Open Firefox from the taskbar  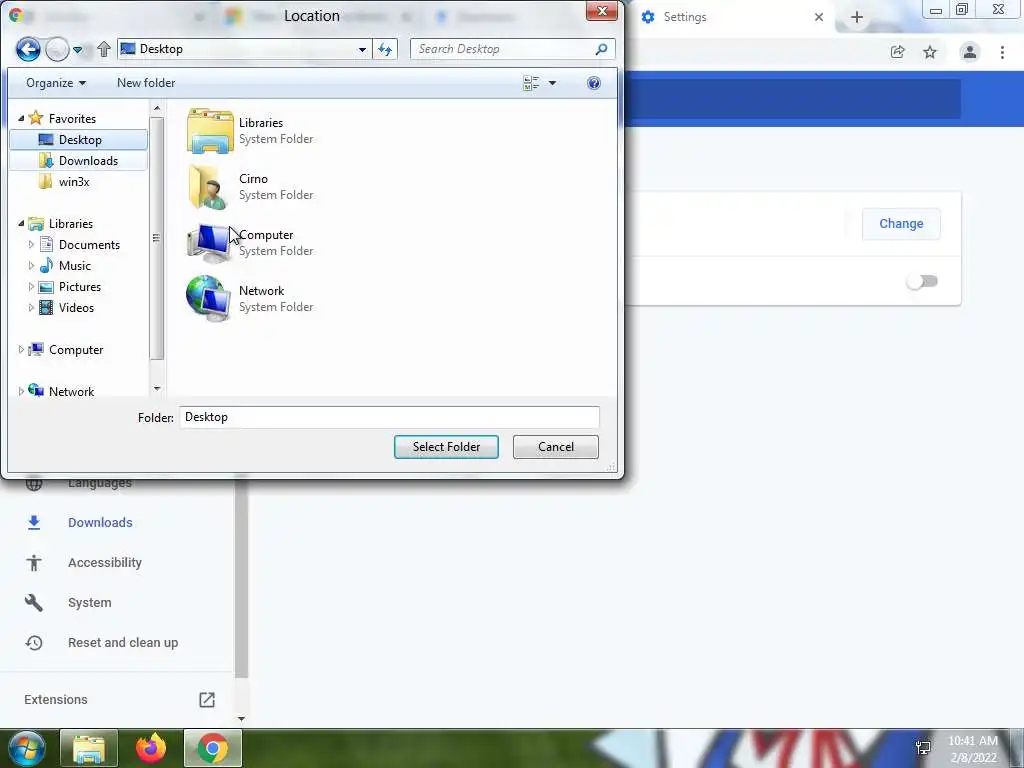point(151,748)
